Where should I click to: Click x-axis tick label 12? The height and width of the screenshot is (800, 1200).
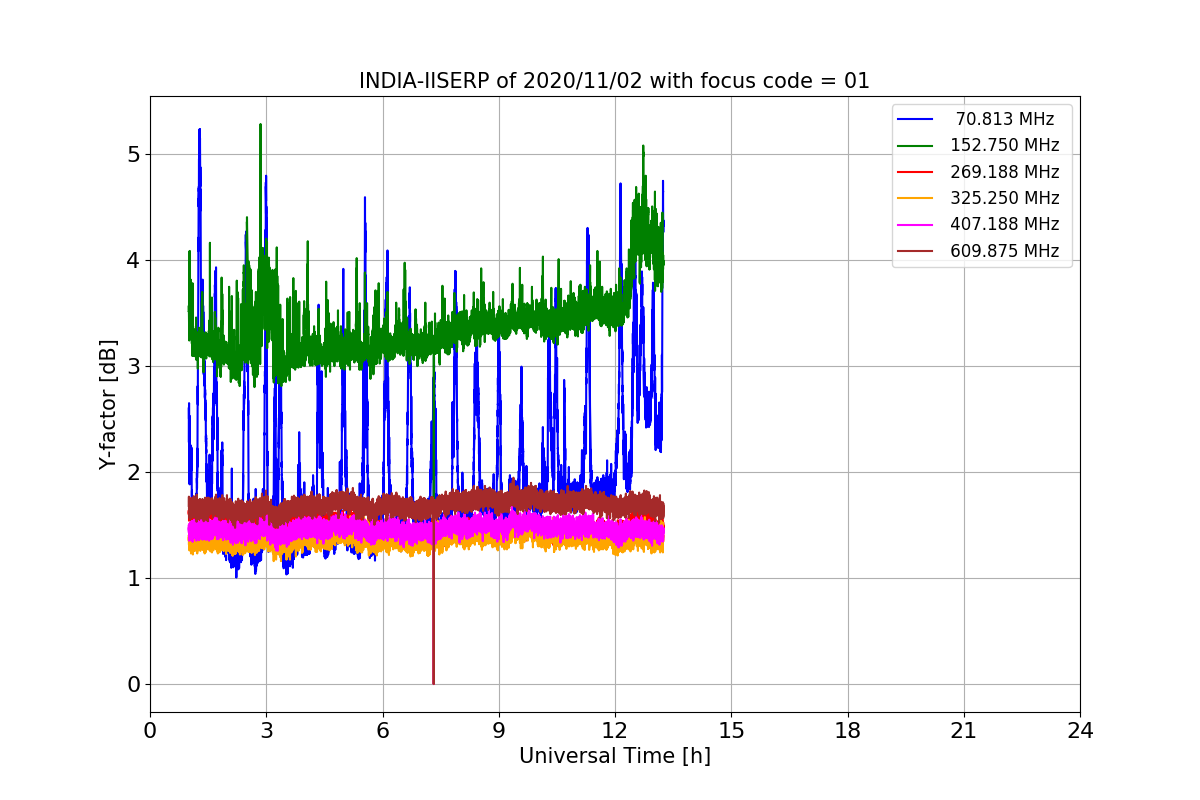615,730
